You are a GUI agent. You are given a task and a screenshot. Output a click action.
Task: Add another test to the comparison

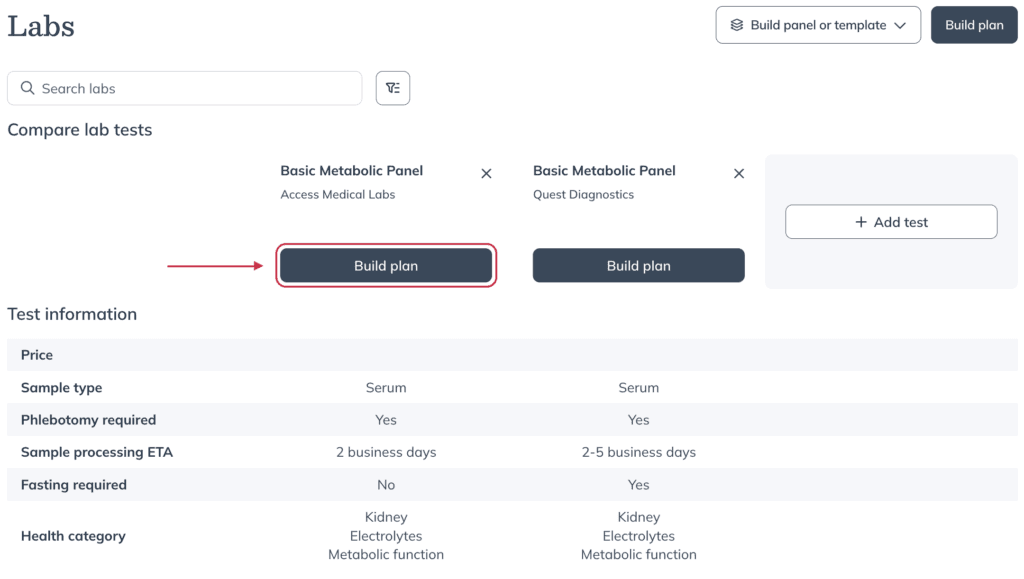891,222
